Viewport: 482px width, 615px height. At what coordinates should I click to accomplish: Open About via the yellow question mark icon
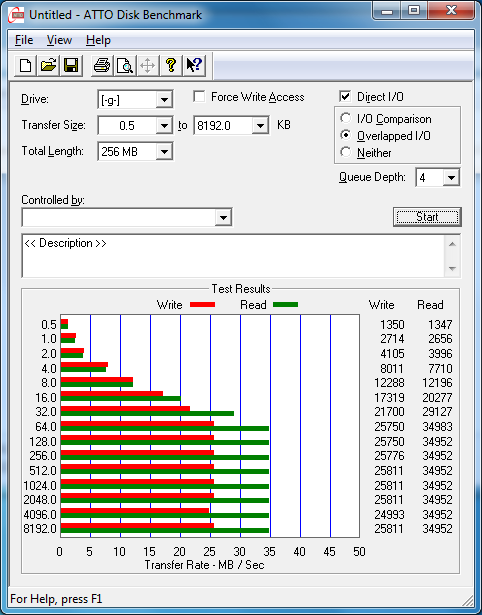click(171, 65)
